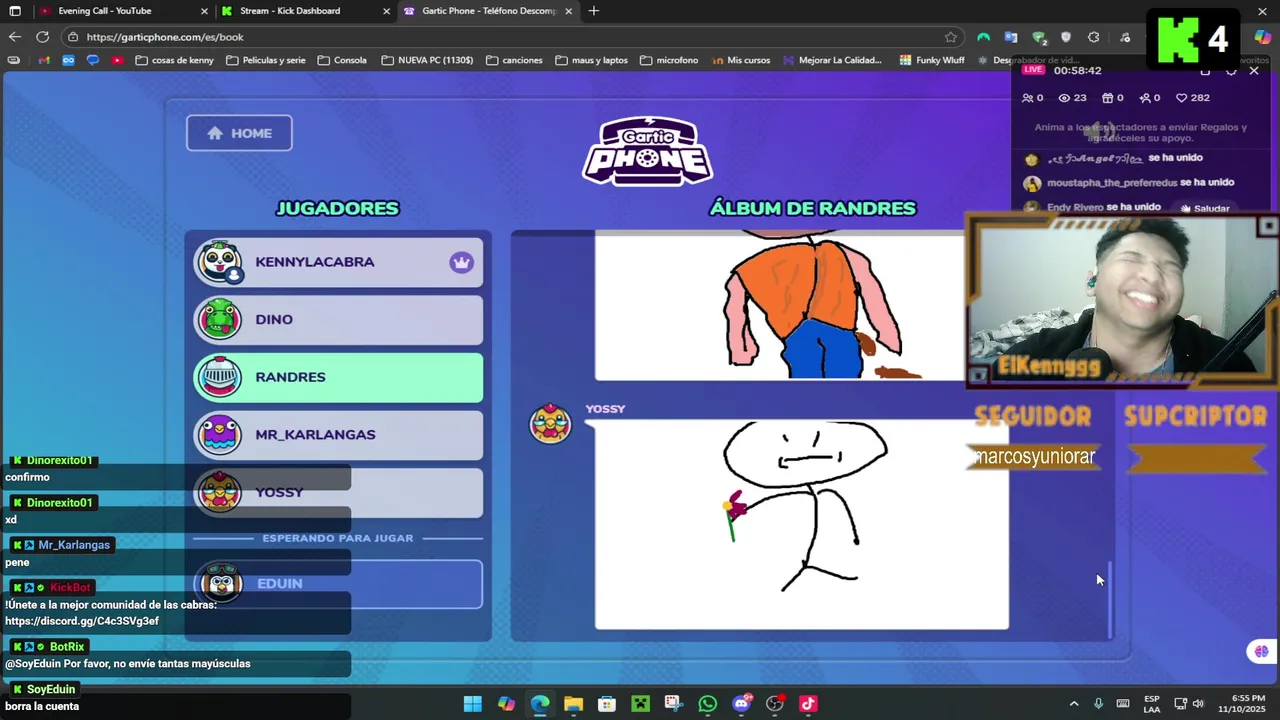Screen dimensions: 1280x720
Task: Open Minecraft from the taskbar
Action: (640, 704)
